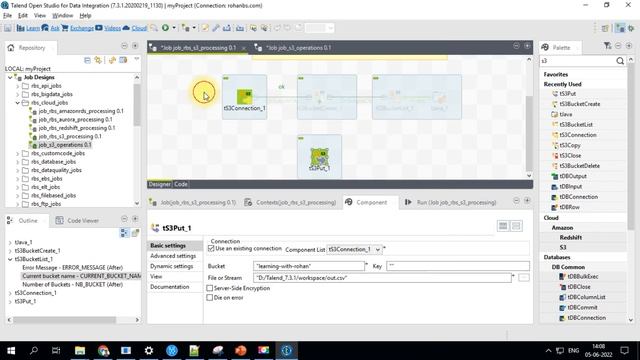Pick tDBColumnList in the Palette

586,297
